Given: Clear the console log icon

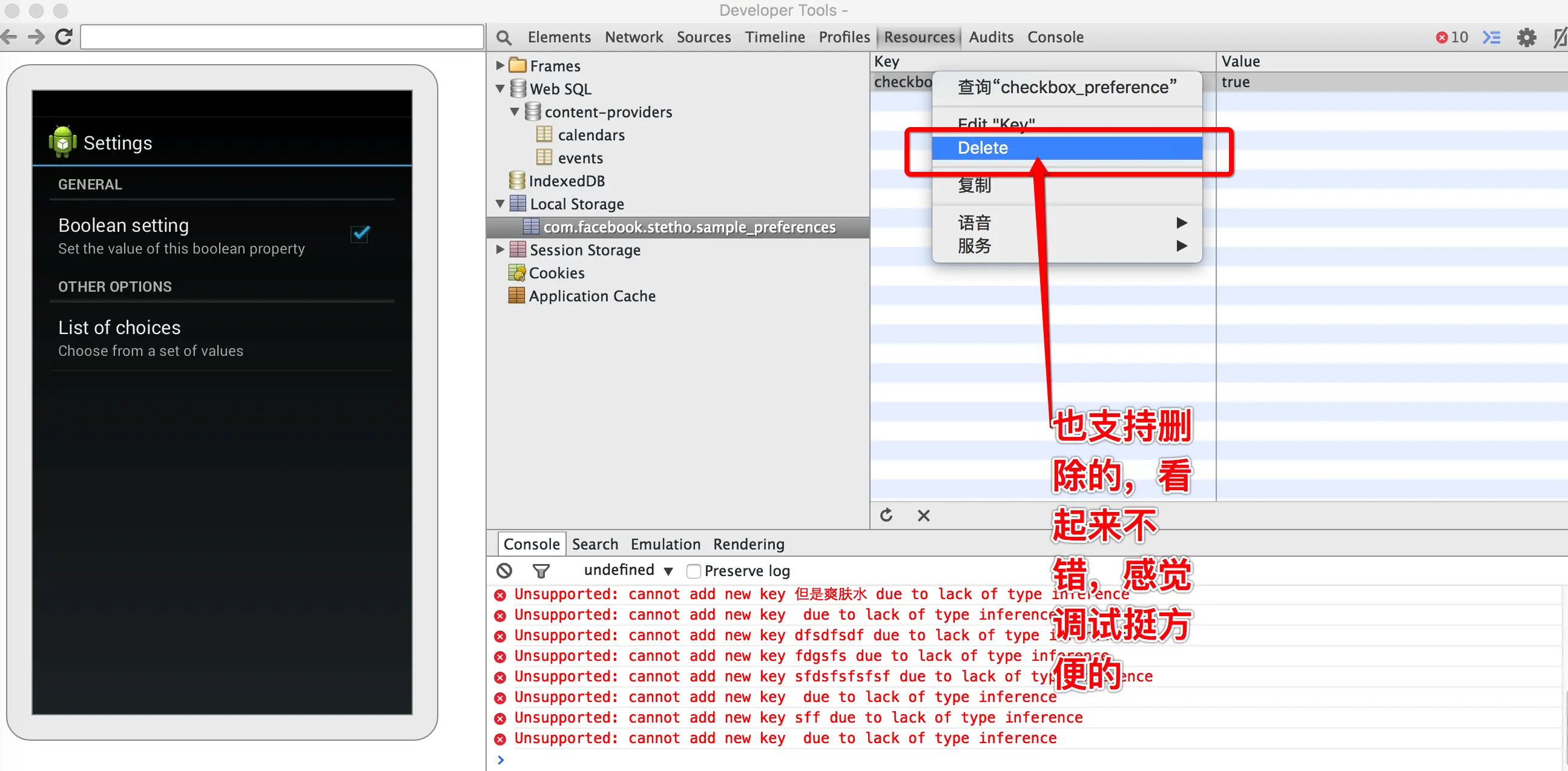Looking at the screenshot, I should 504,571.
